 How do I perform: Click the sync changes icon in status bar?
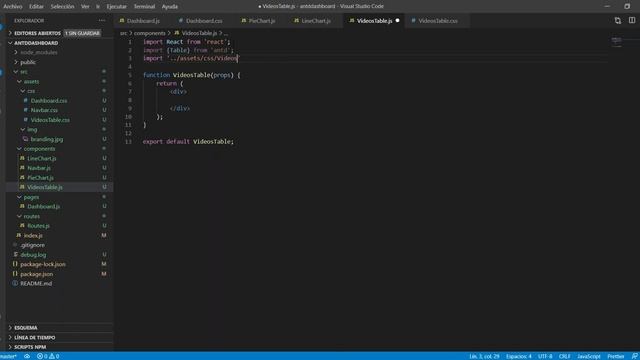click(27, 356)
